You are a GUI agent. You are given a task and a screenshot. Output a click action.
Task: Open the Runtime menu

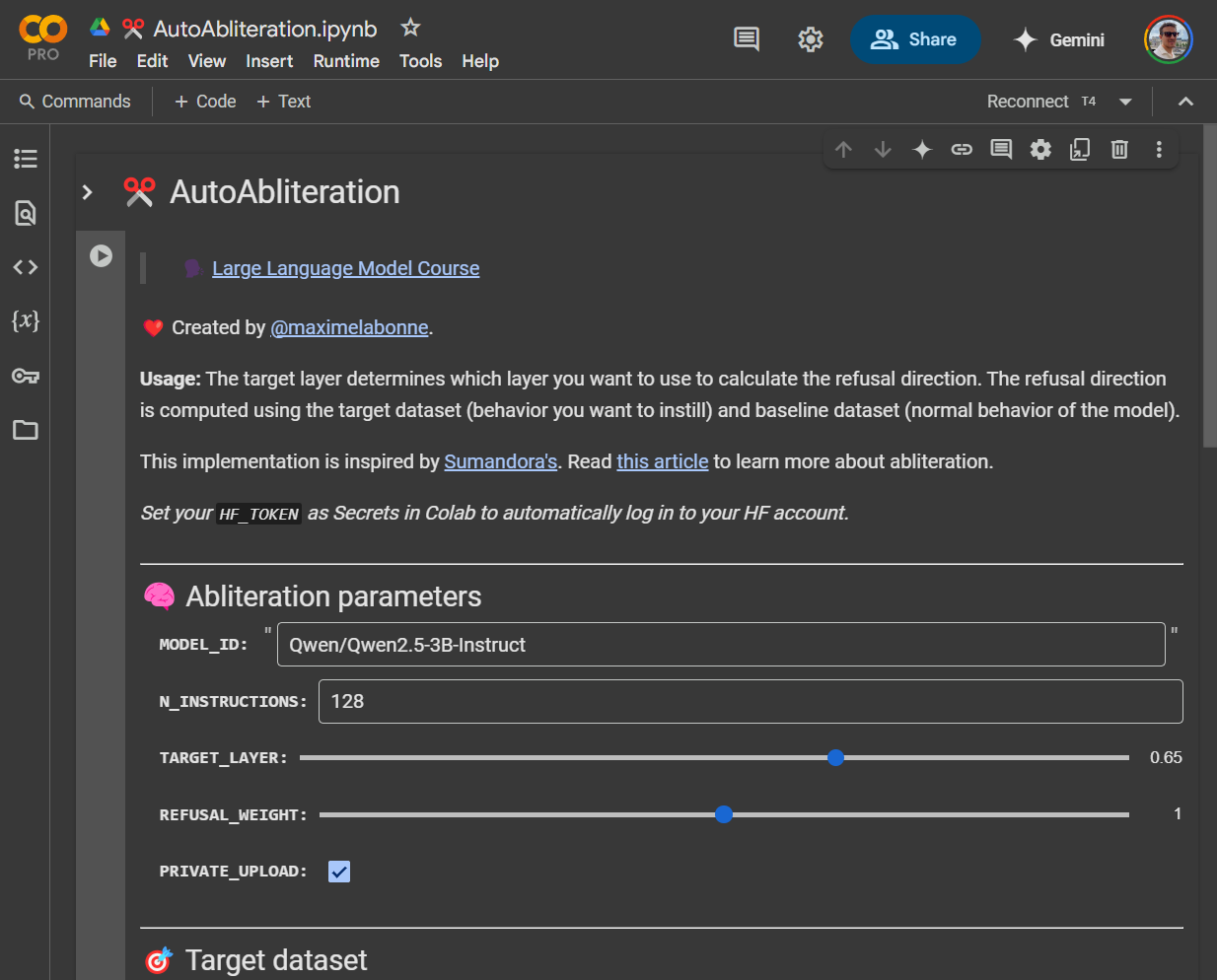pyautogui.click(x=346, y=61)
